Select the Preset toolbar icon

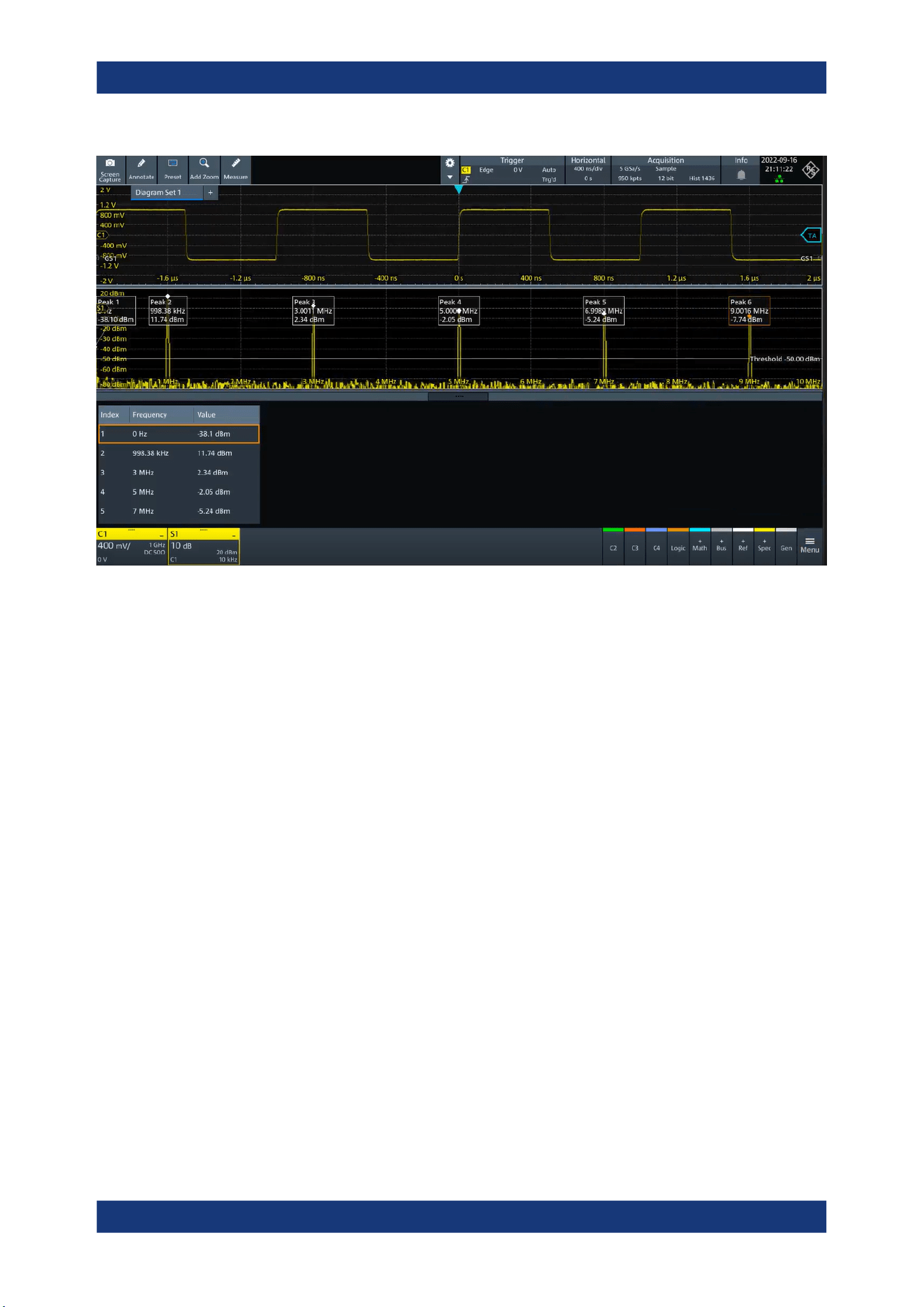[x=172, y=170]
